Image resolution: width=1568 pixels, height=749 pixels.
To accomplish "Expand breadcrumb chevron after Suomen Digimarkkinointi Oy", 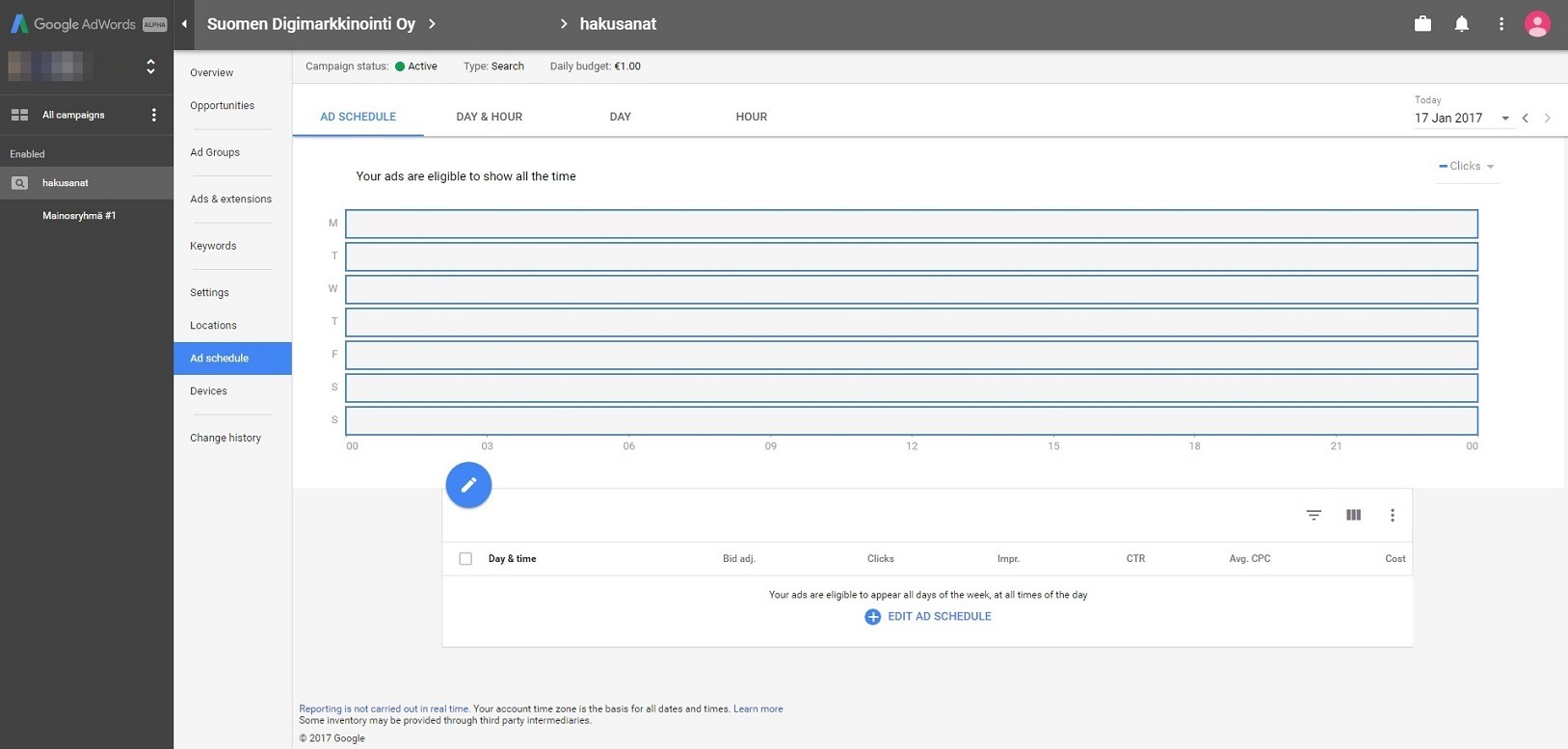I will pos(432,24).
